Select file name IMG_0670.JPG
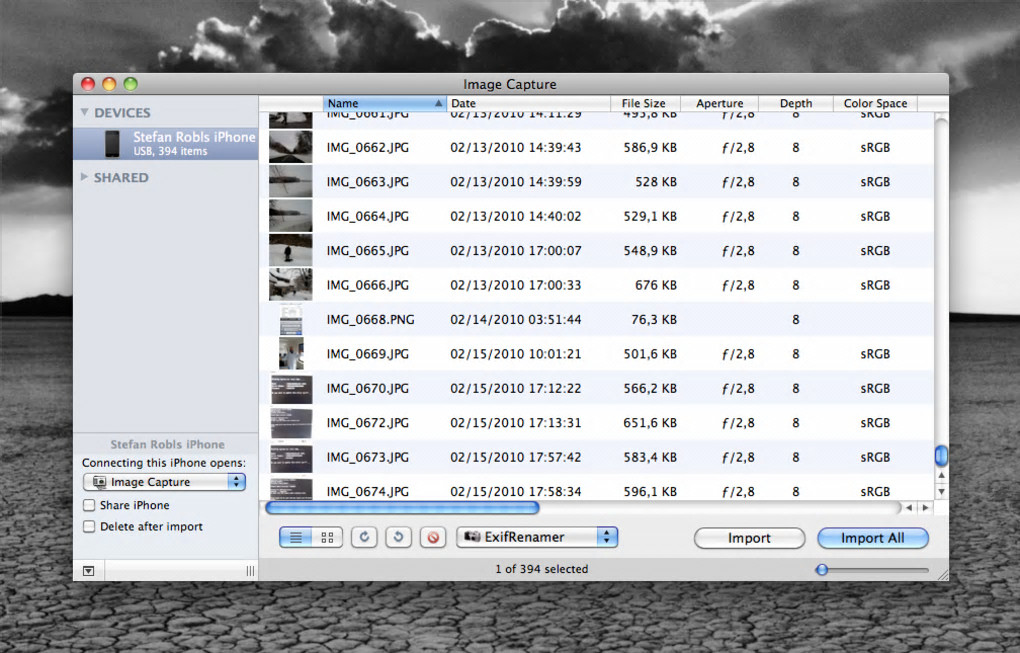1020x653 pixels. pos(368,388)
